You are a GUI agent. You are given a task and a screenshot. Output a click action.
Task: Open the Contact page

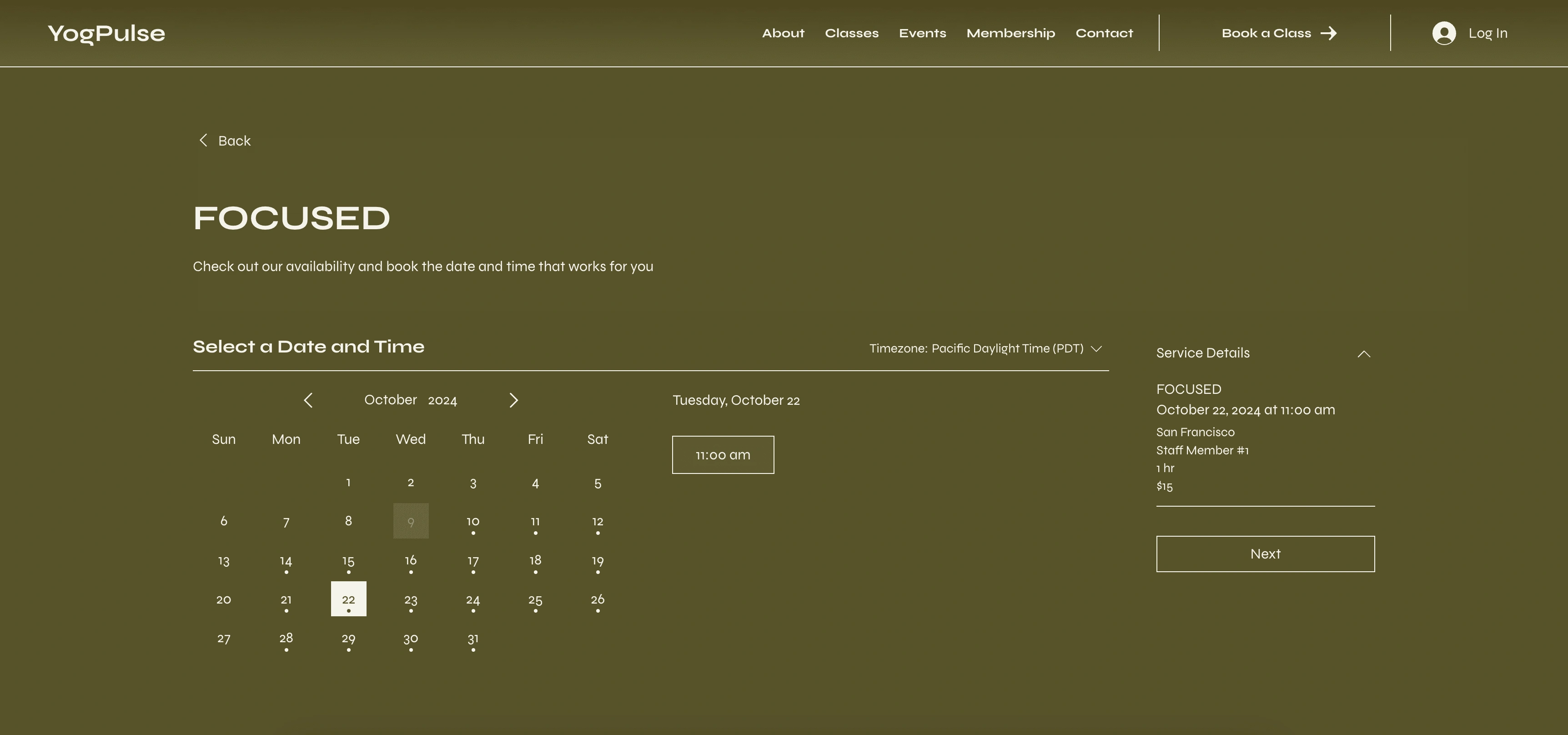1104,33
